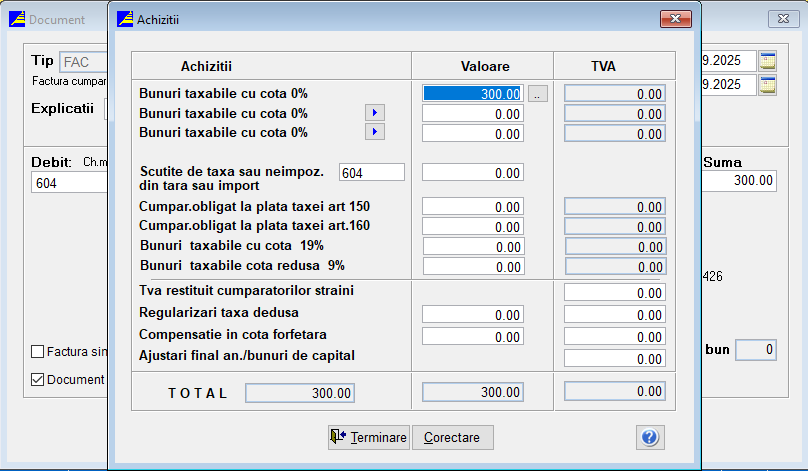Focus Valoare field for cota redusa 9%
This screenshot has width=808, height=471.
473,266
